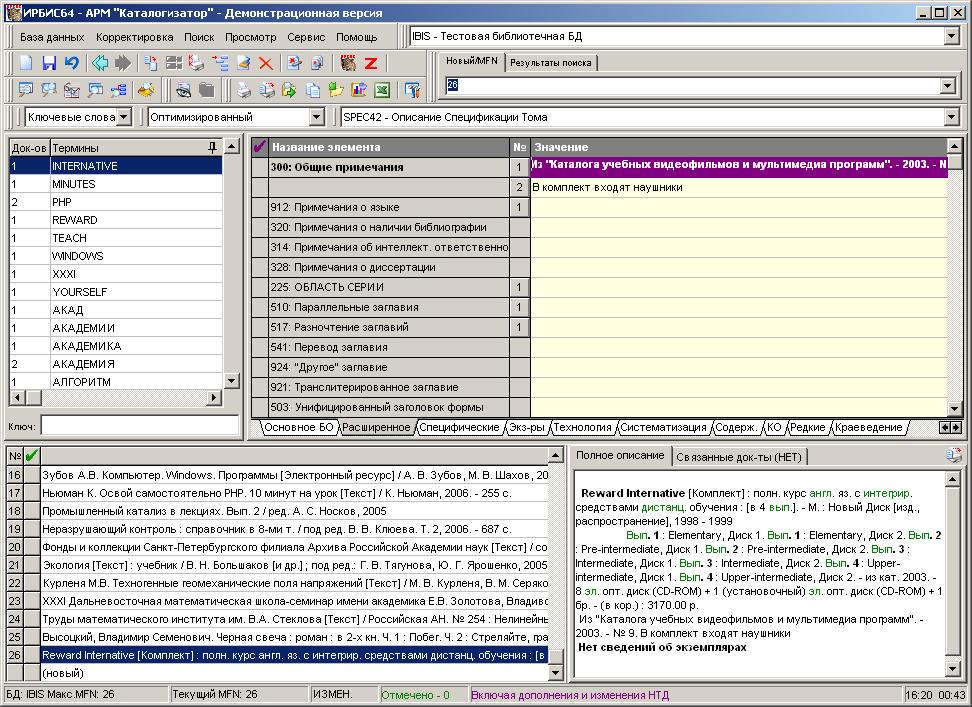Click the Ключ input field
Image resolution: width=972 pixels, height=707 pixels.
click(x=140, y=425)
